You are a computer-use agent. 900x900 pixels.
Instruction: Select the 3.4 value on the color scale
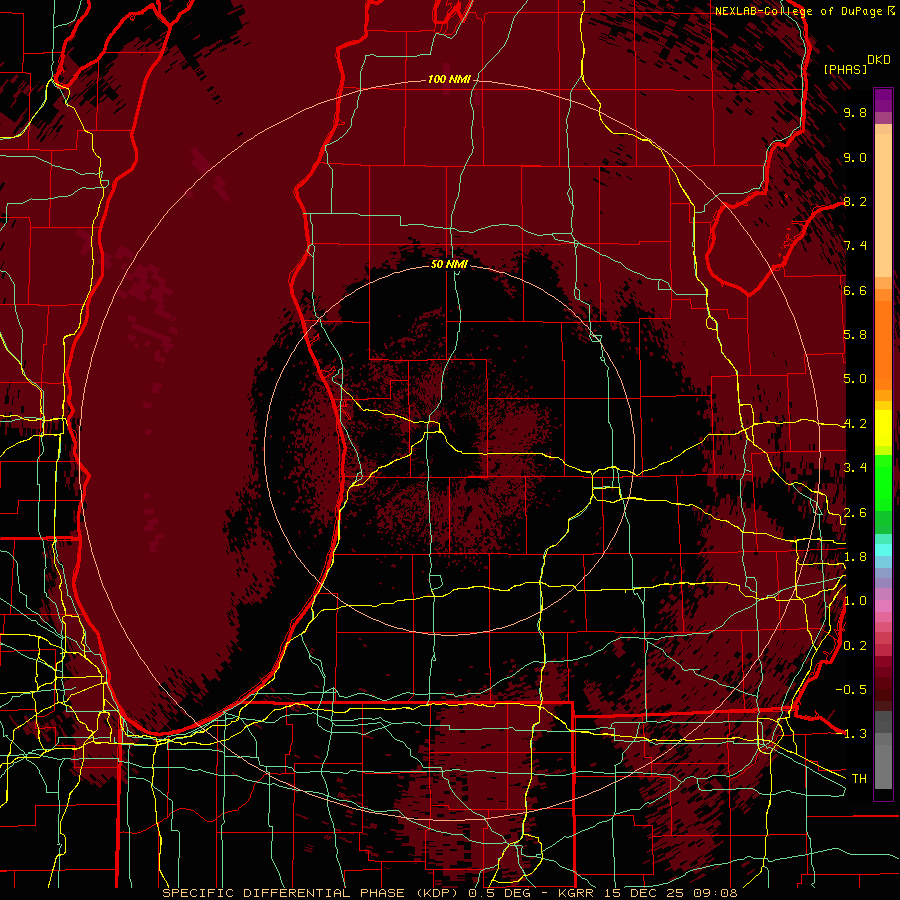pyautogui.click(x=855, y=468)
